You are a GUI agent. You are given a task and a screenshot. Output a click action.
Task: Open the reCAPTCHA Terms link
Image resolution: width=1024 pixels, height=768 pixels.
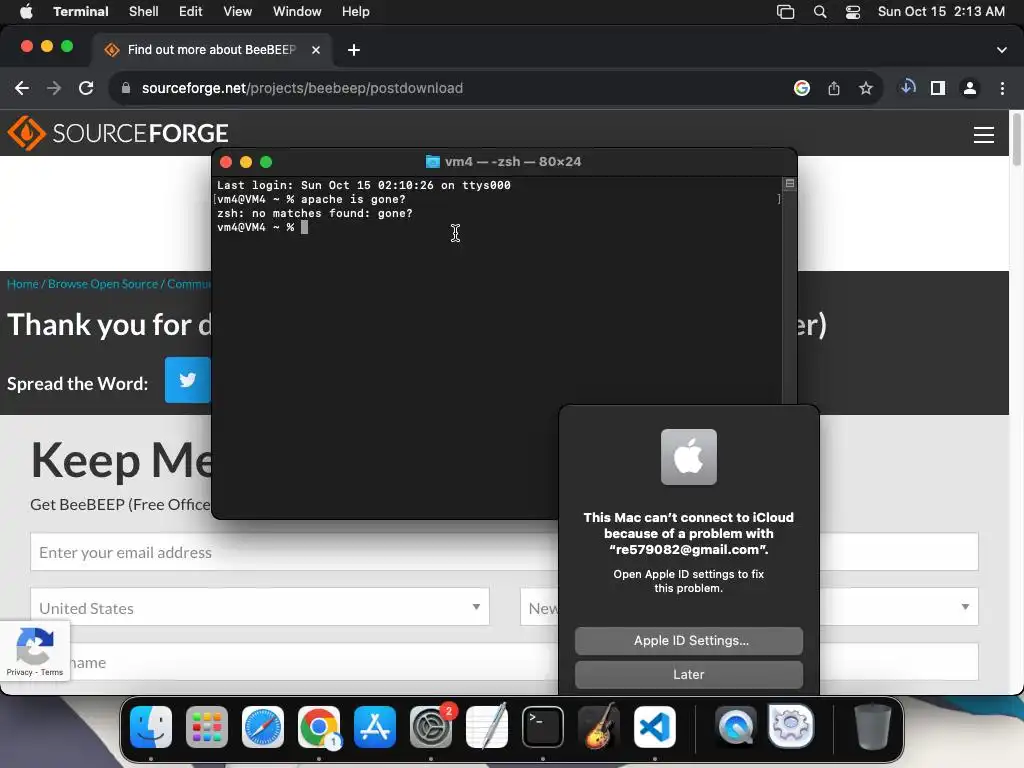[52, 672]
